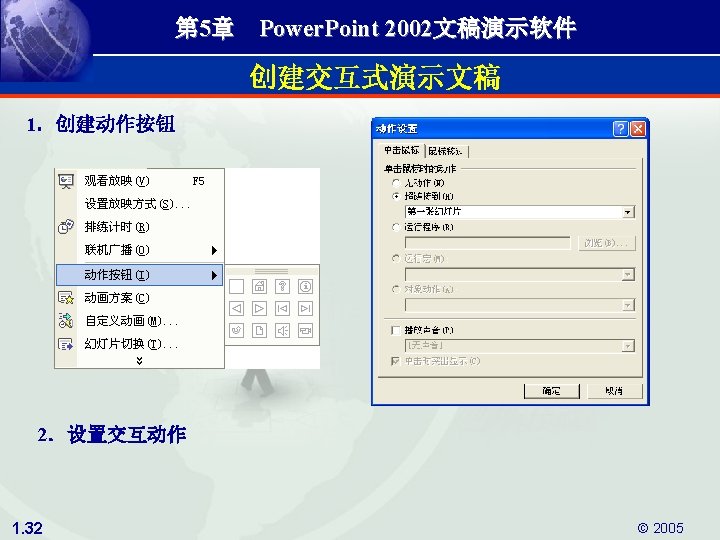Grab the action buttons palette handle bar
The height and width of the screenshot is (540, 720).
click(271, 271)
